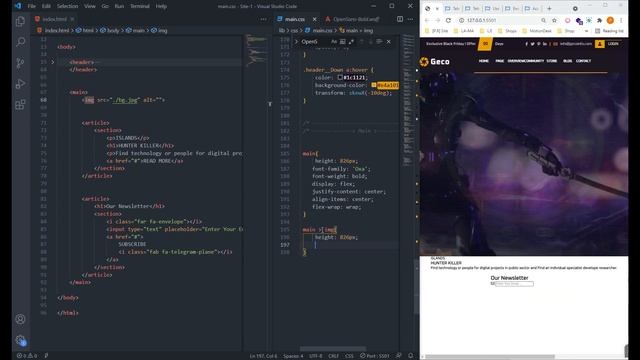Select the css folder breadcrumb

[x=294, y=31]
